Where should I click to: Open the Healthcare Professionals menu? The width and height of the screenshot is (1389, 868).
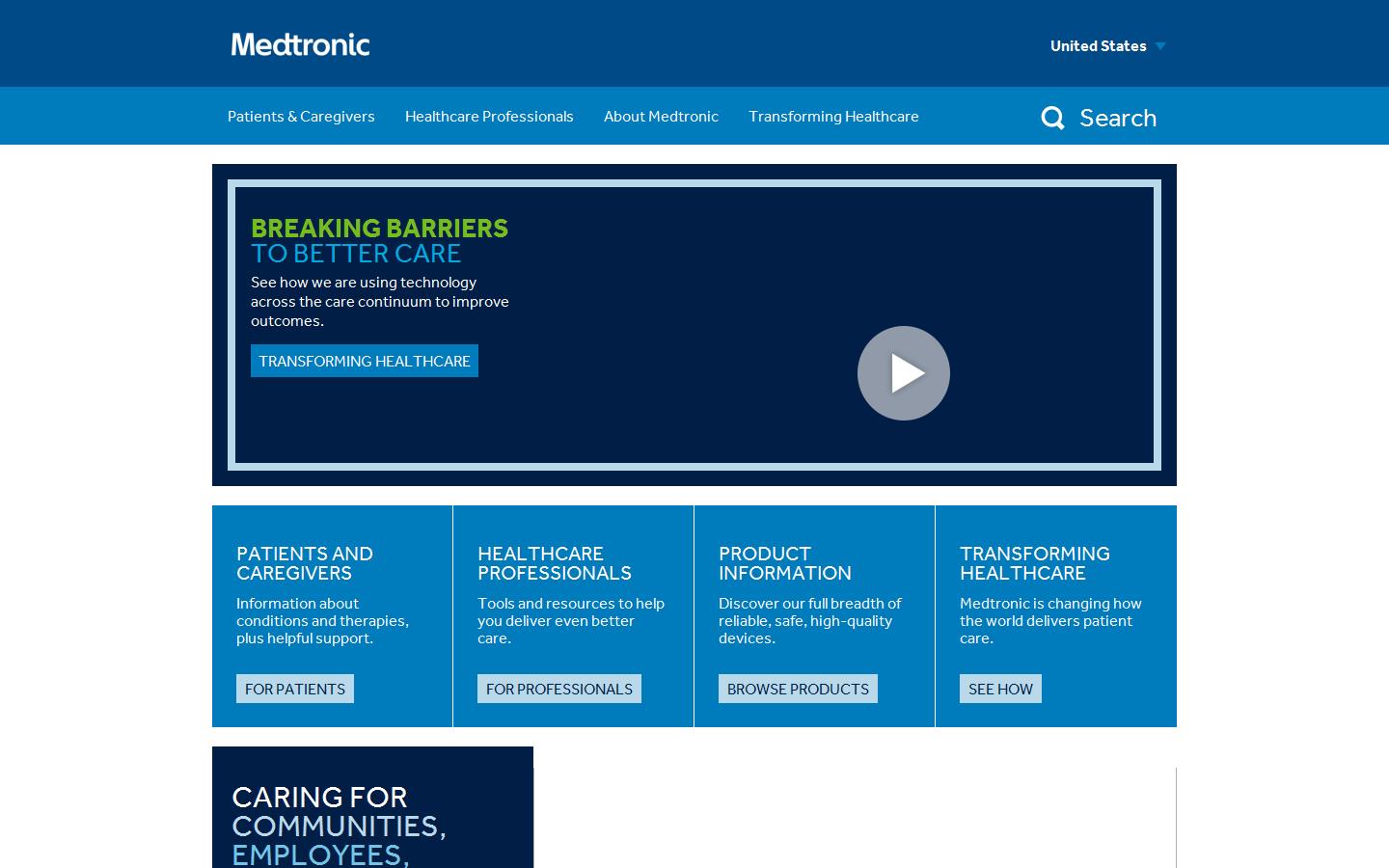pos(489,116)
